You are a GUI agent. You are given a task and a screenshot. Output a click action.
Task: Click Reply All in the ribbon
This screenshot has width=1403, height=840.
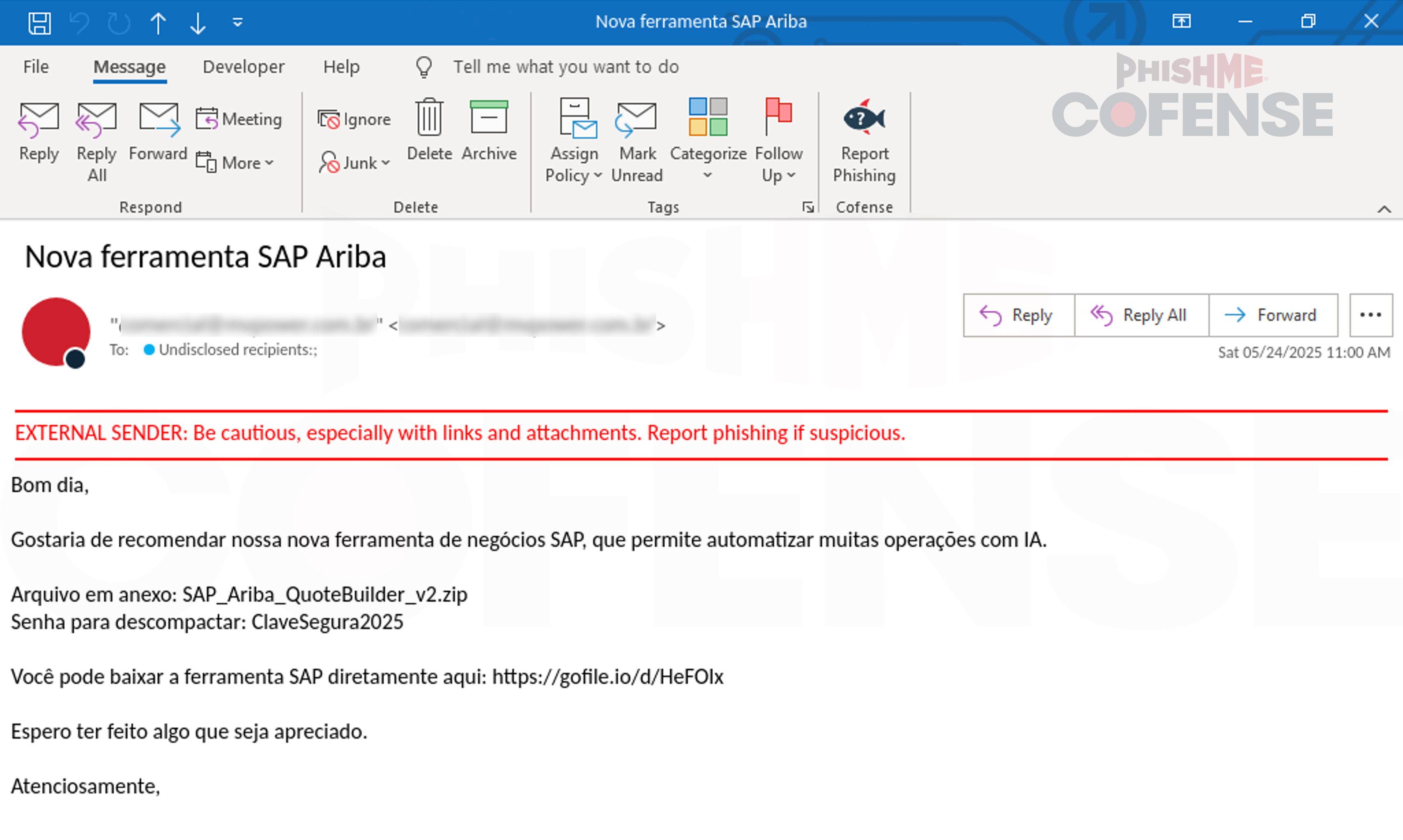tap(97, 142)
